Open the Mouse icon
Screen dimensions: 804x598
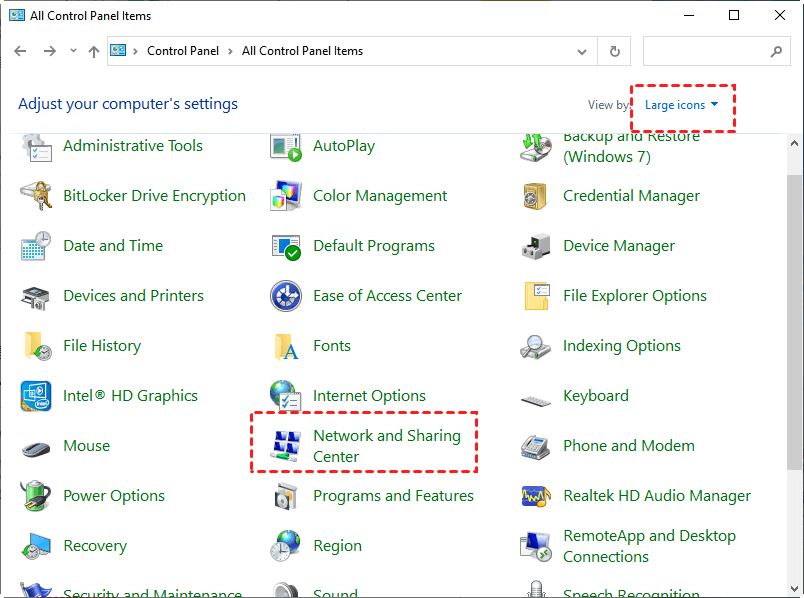pyautogui.click(x=36, y=449)
